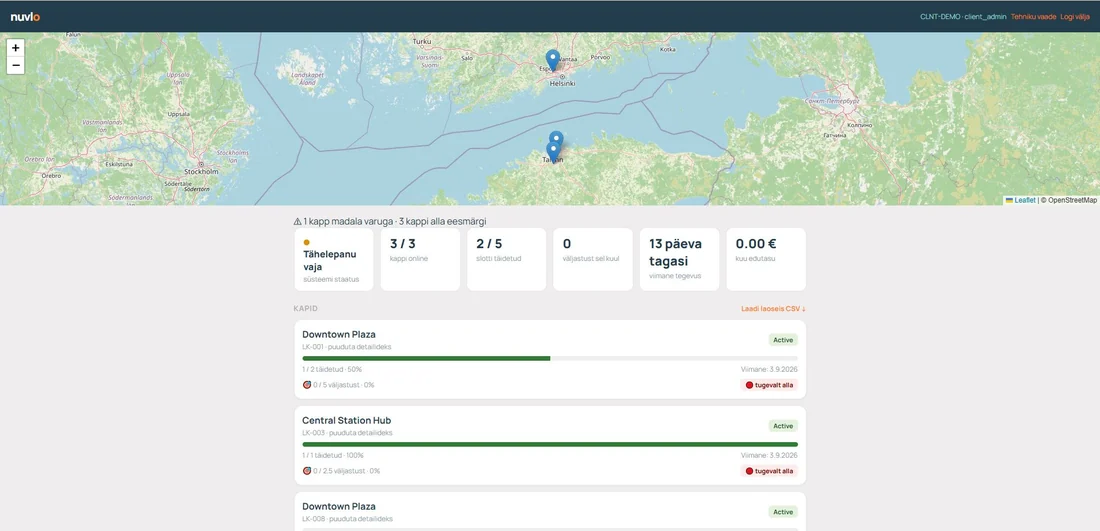Select the map pin near Espoo
The height and width of the screenshot is (531, 1100).
[x=553, y=60]
